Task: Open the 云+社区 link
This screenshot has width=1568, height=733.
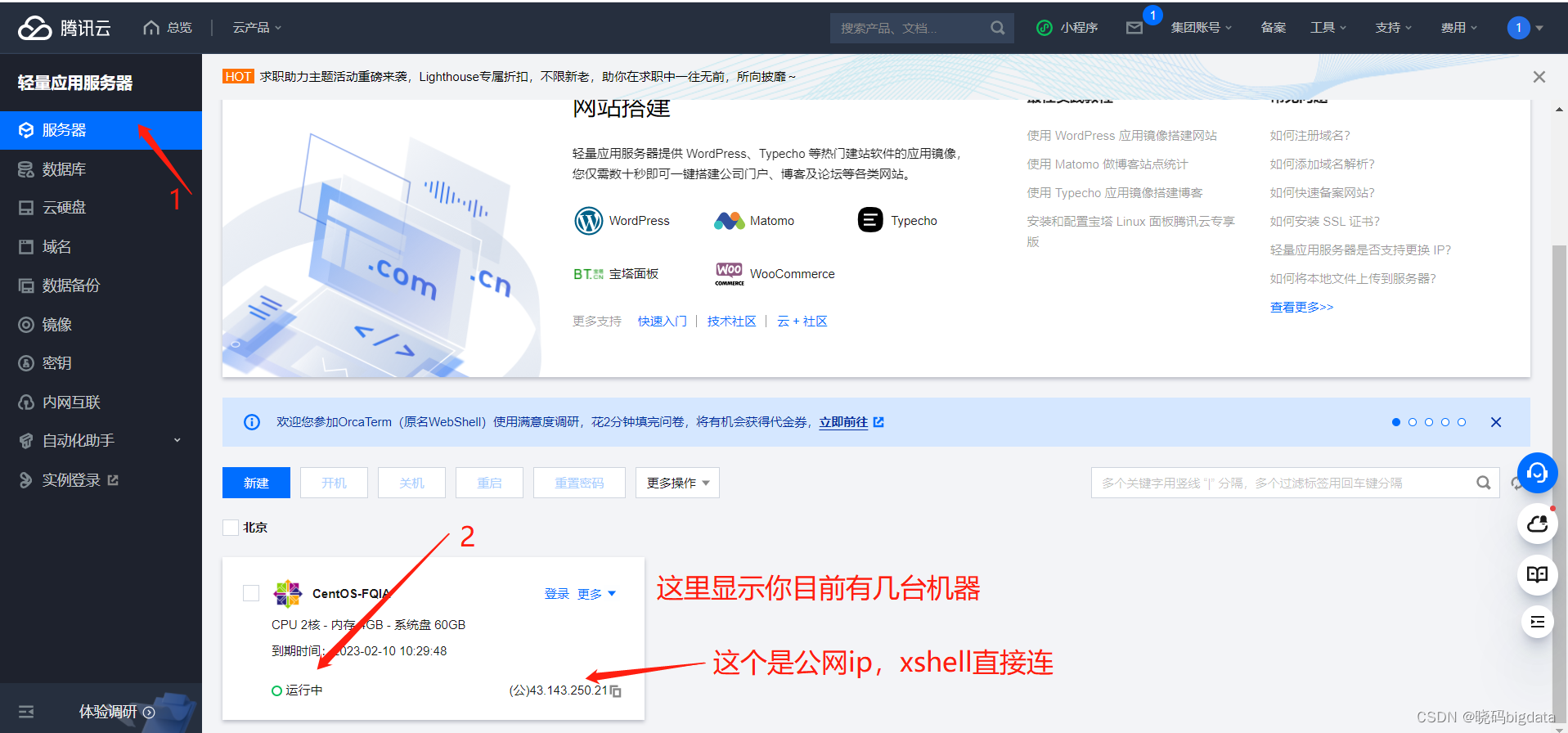Action: tap(802, 322)
